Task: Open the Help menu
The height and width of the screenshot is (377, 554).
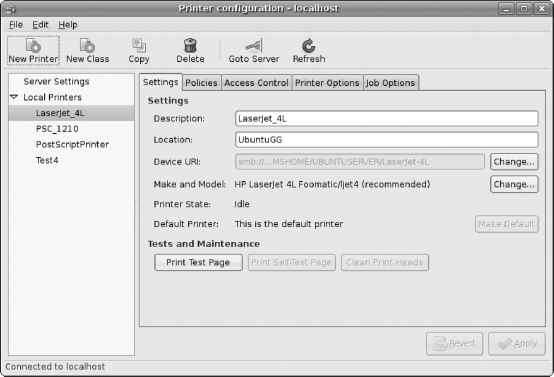Action: [68, 25]
